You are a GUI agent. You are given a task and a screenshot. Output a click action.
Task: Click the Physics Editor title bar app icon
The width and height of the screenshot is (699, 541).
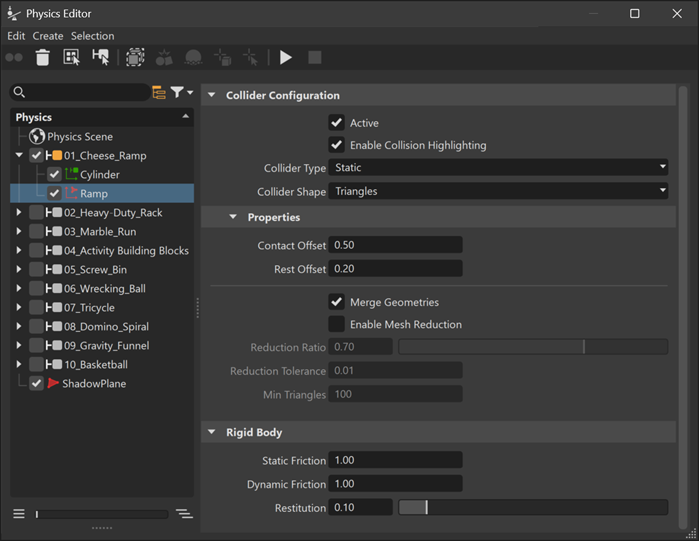[x=14, y=14]
